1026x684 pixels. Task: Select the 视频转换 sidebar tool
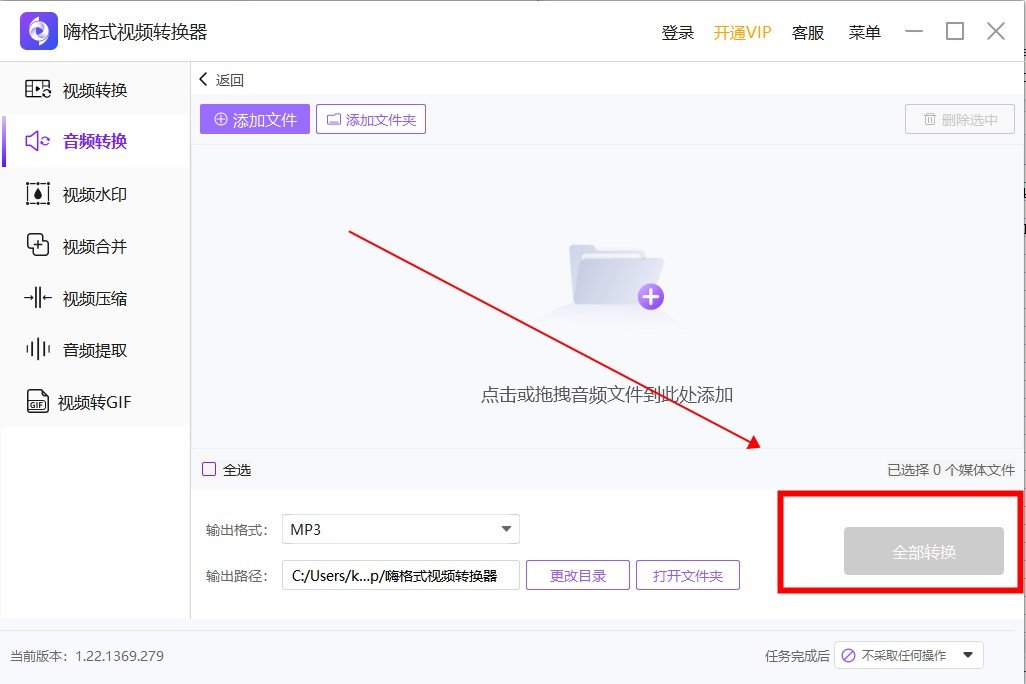click(x=85, y=89)
